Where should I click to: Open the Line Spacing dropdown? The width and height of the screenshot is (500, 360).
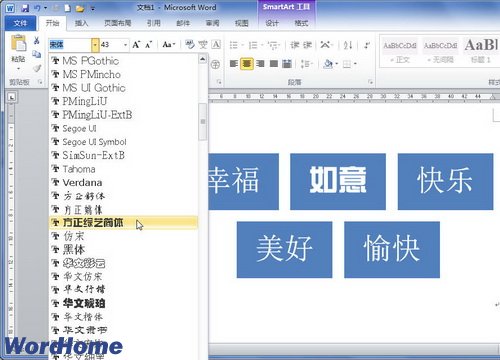pyautogui.click(x=307, y=63)
